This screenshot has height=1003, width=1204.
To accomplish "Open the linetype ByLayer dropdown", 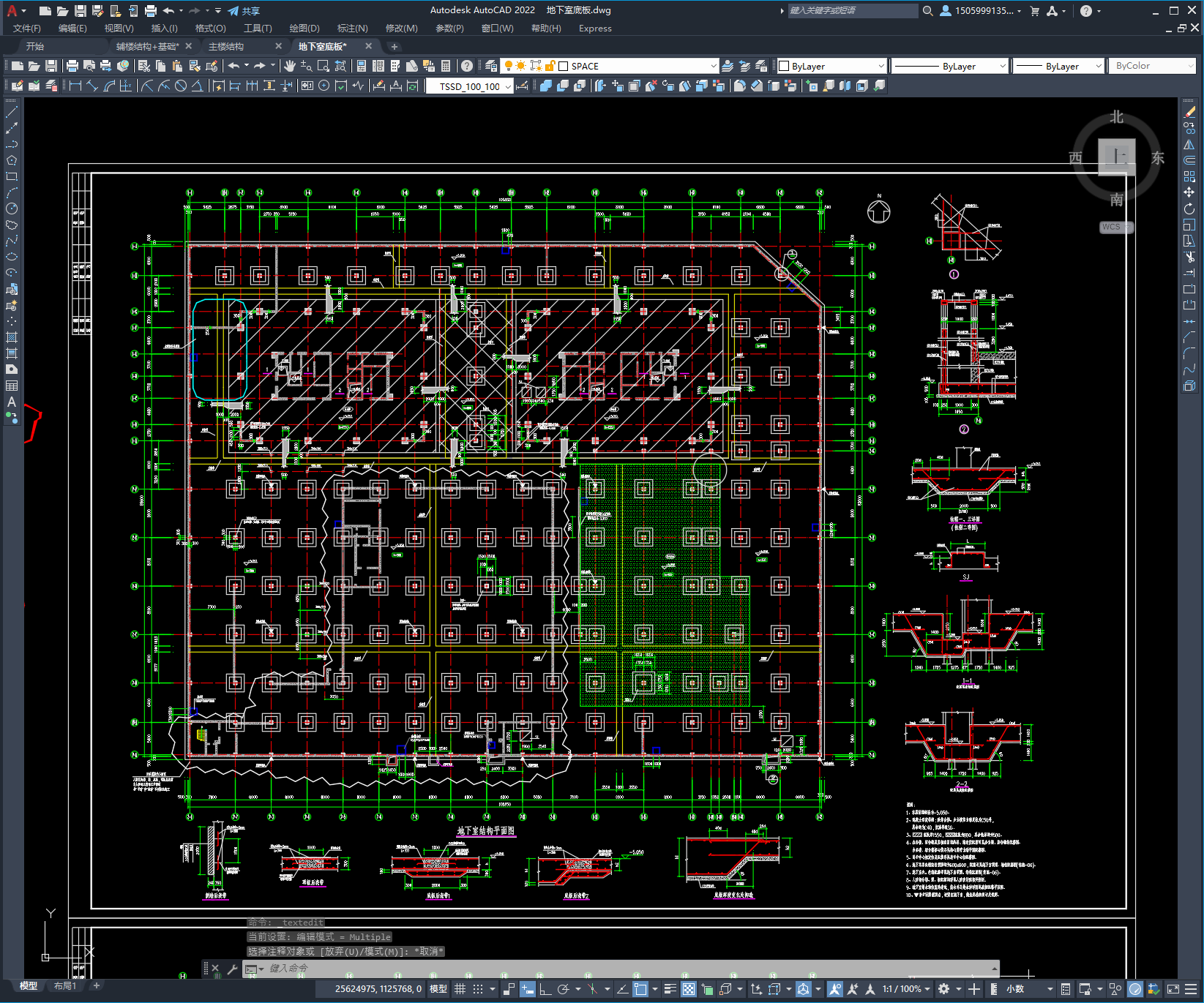I will click(950, 66).
